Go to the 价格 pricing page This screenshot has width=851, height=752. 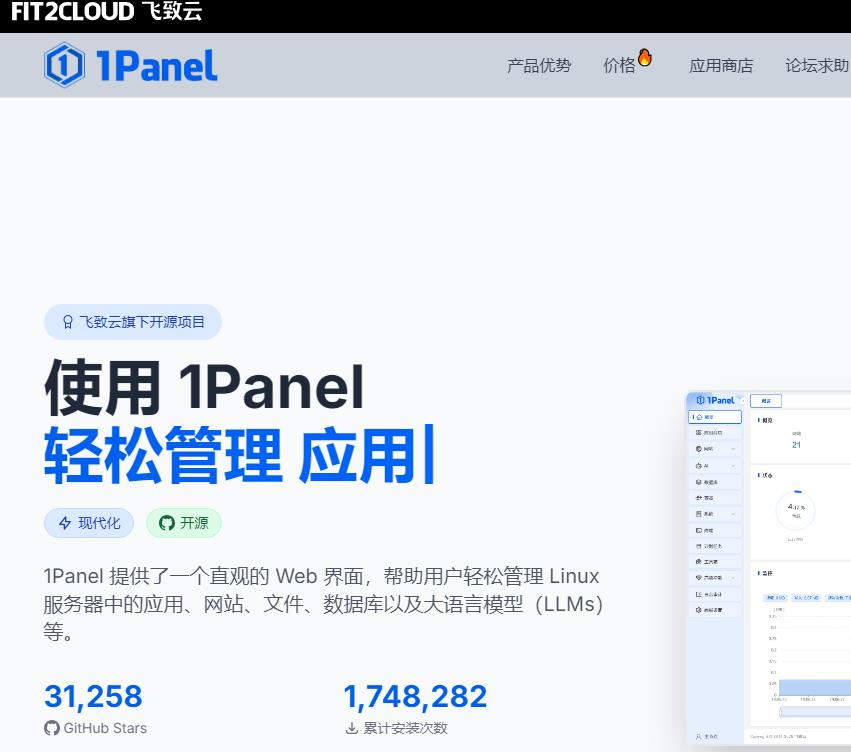tap(619, 66)
